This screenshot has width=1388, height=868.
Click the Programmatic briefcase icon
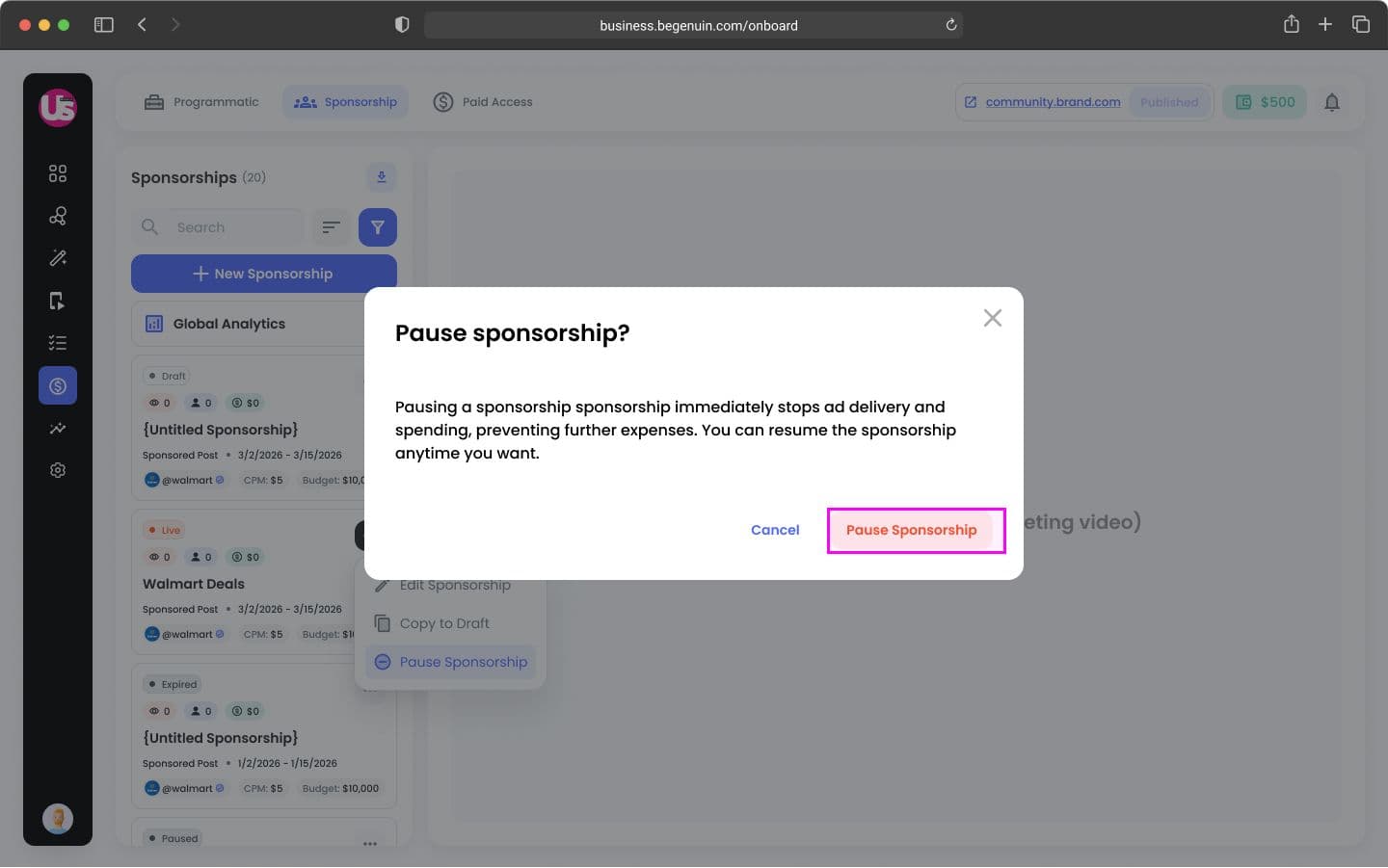click(154, 102)
